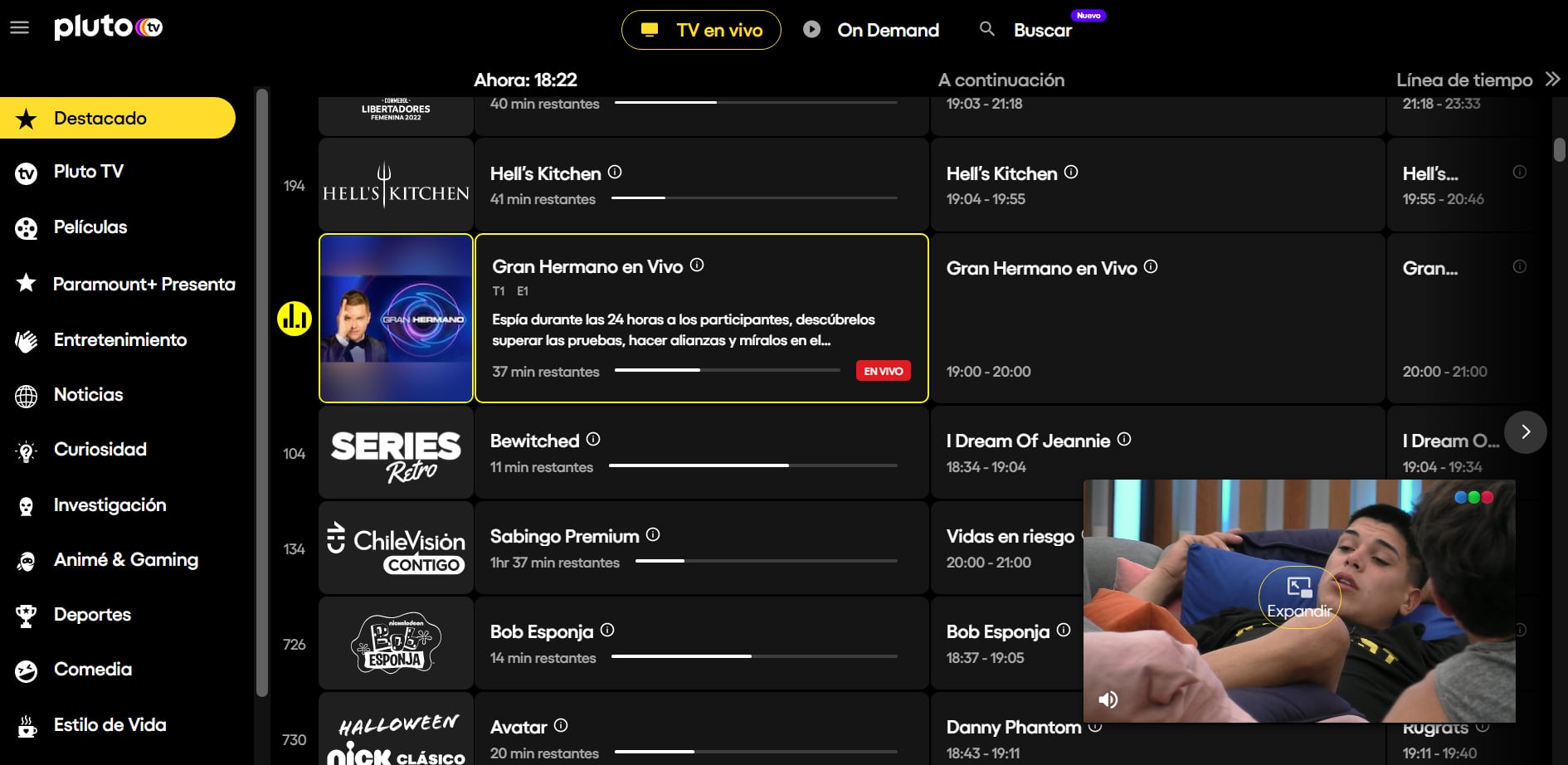
Task: Click Hell's Kitchen progress bar
Action: pos(754,197)
